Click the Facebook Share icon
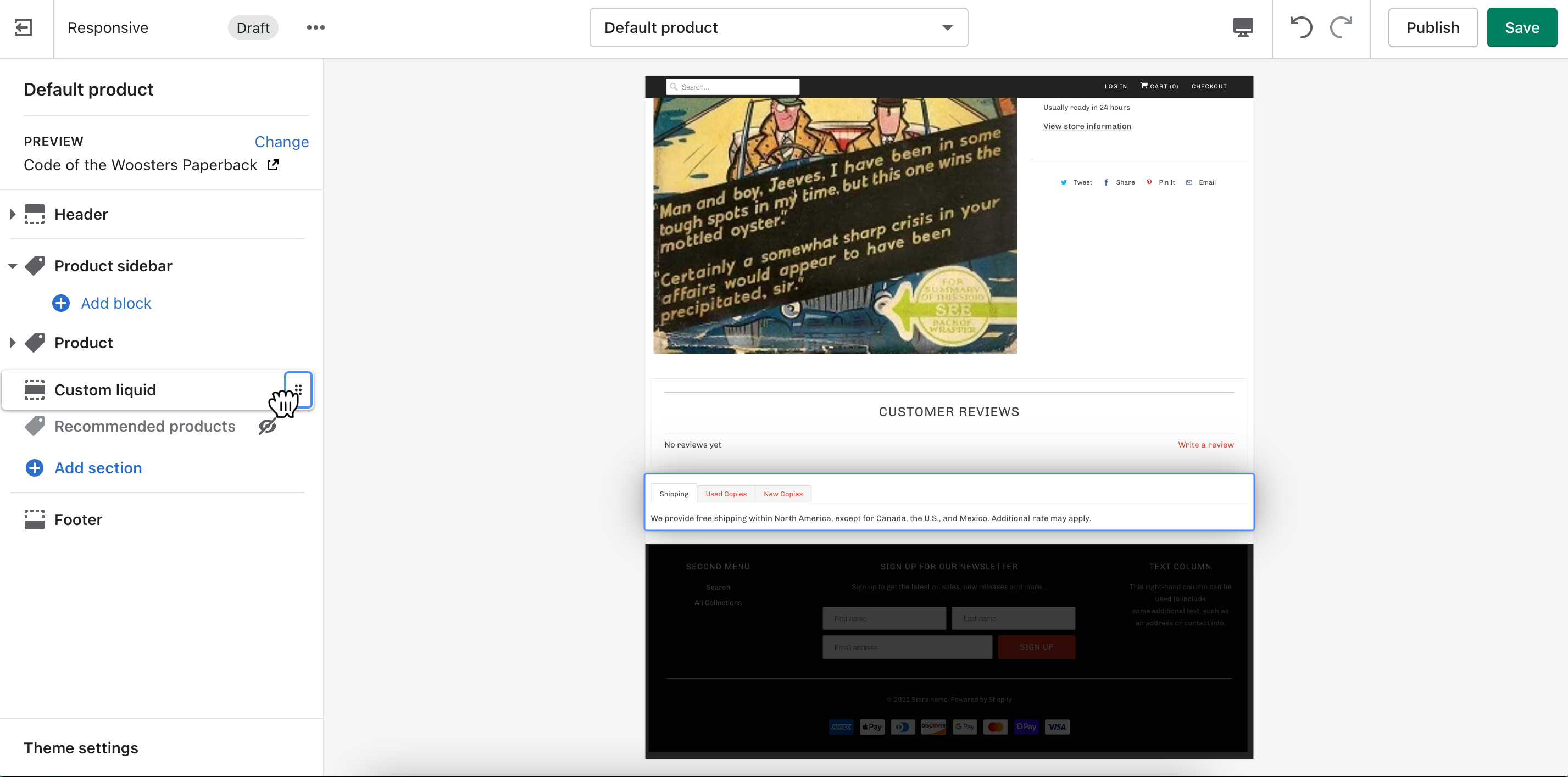 (1106, 182)
